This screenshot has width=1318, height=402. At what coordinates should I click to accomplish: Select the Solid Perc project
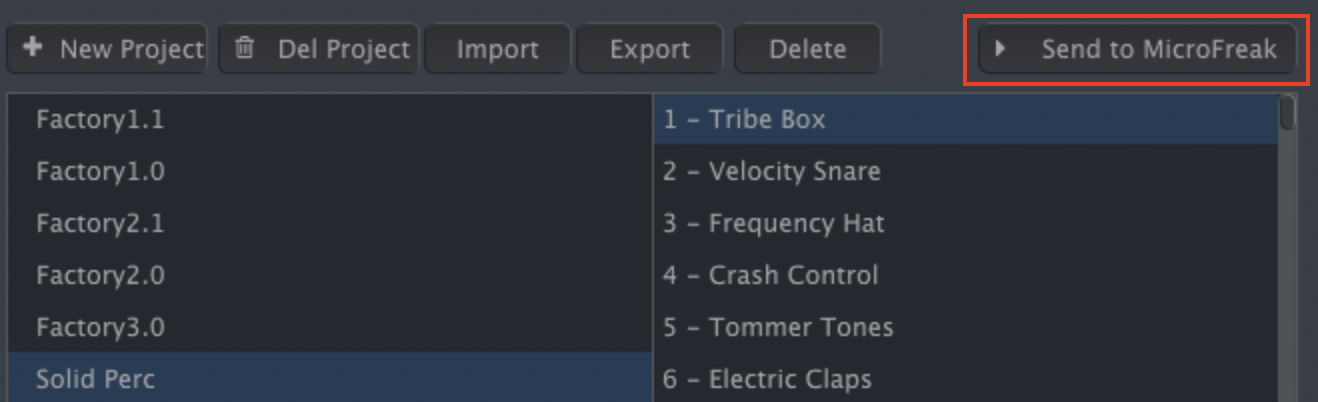click(330, 378)
